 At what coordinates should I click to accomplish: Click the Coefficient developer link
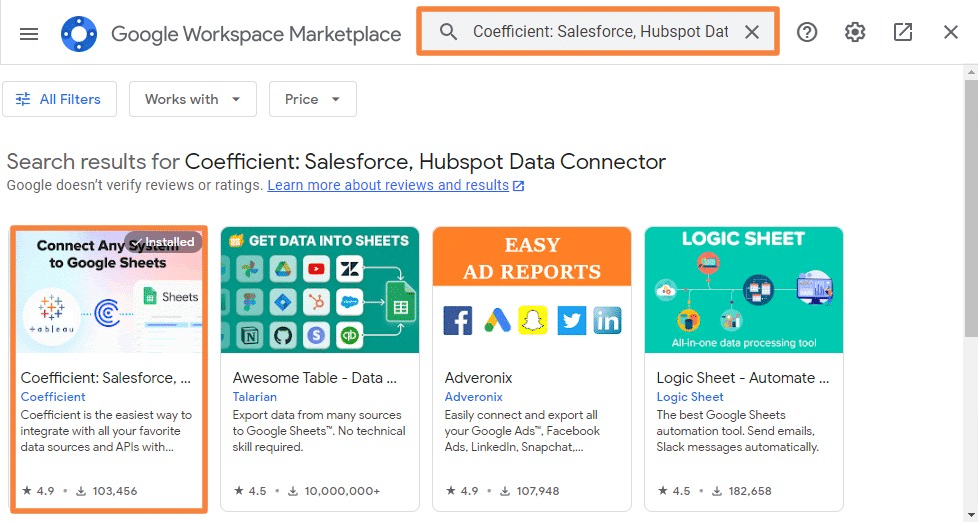point(53,397)
